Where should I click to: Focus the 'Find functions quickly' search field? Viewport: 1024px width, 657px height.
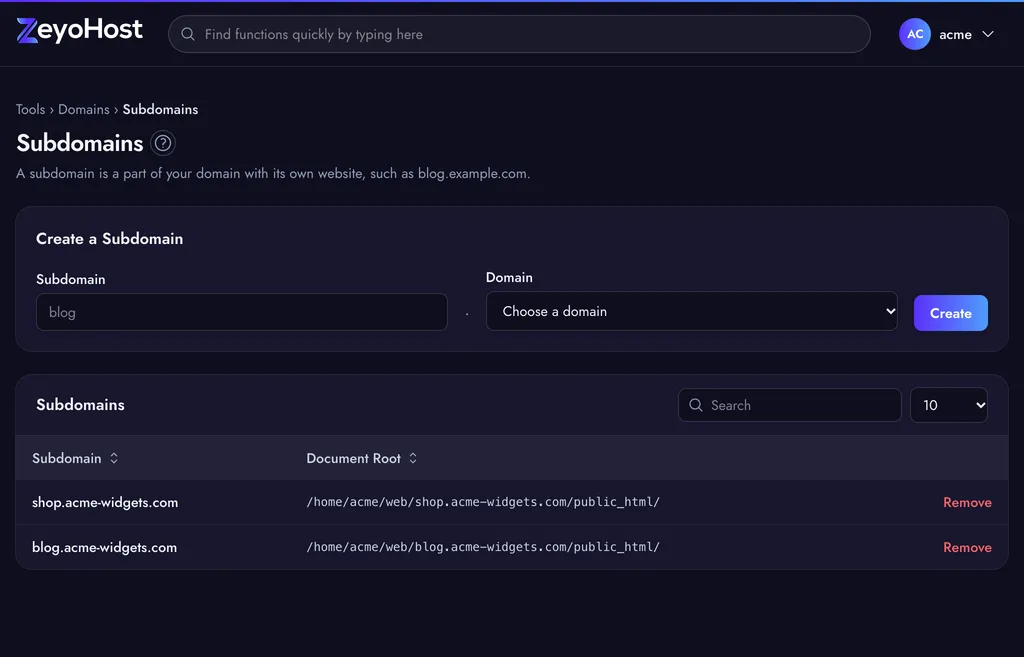(x=519, y=34)
